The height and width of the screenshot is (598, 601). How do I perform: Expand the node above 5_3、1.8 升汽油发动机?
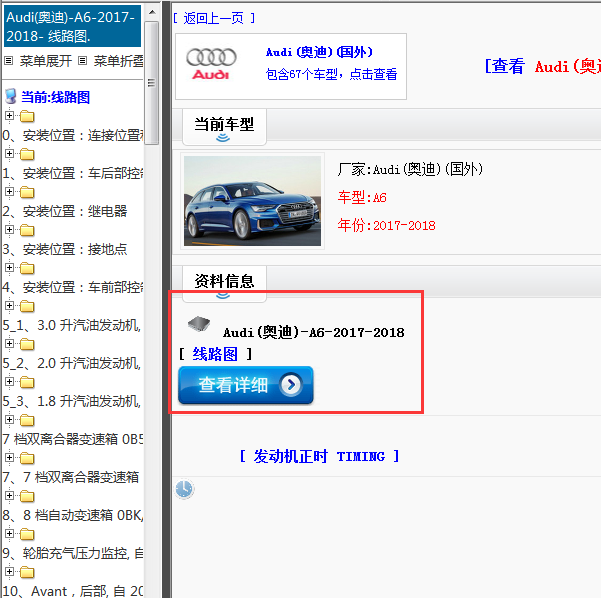10,381
